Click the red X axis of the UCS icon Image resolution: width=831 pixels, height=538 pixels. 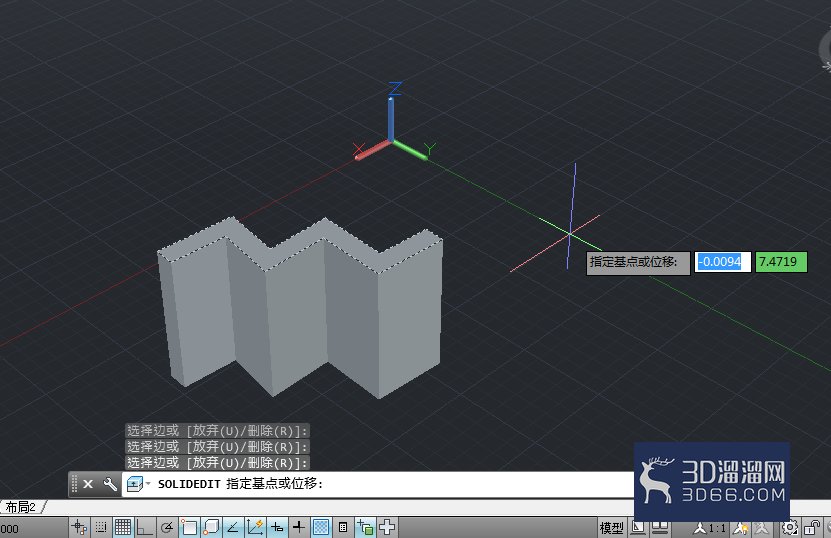tap(372, 151)
